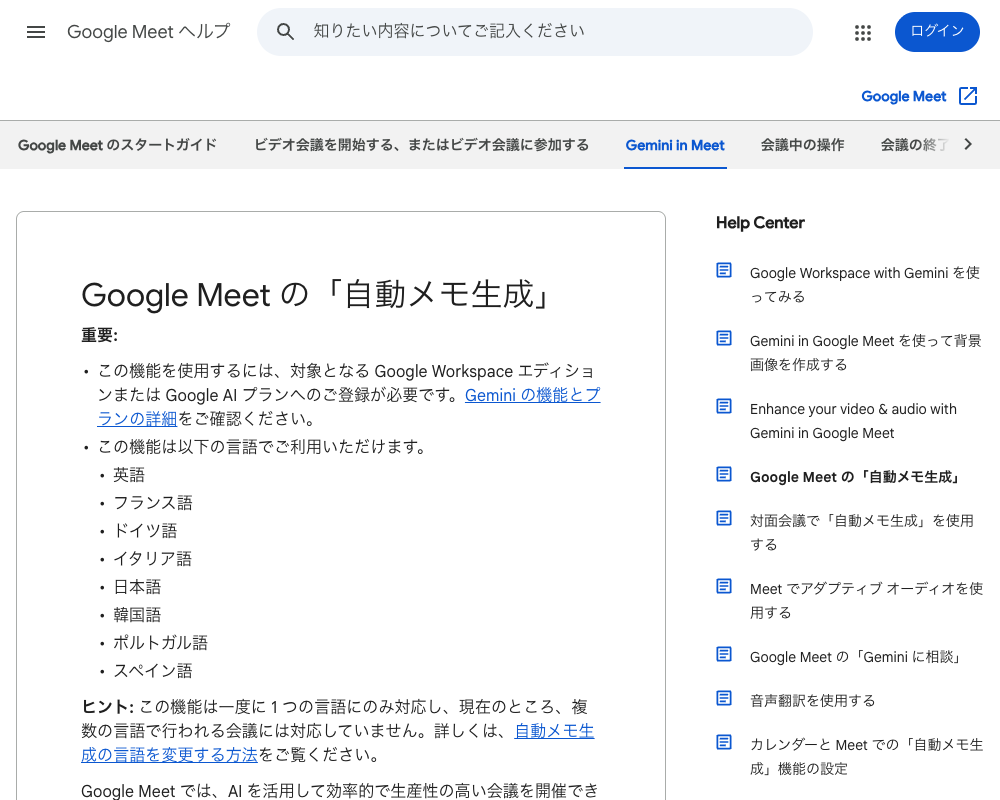Expand more tabs with the right chevron

(x=968, y=144)
